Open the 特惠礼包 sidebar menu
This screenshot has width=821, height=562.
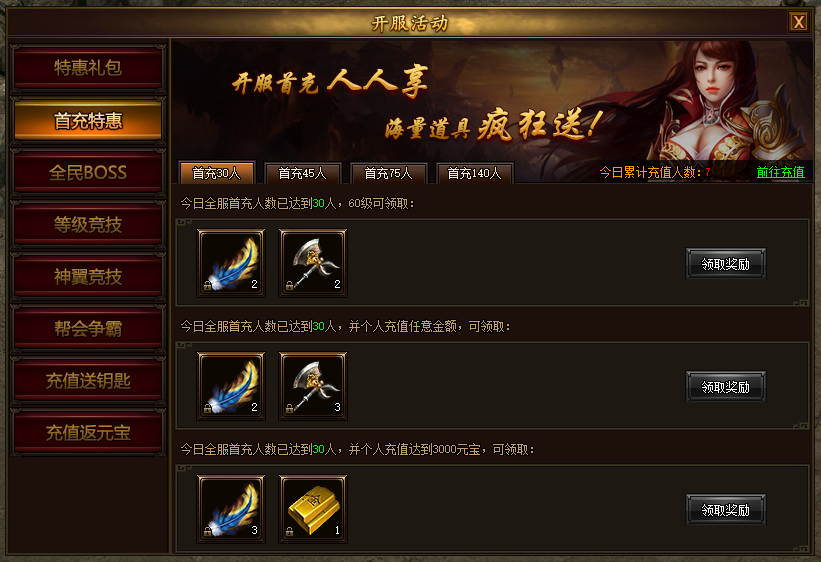[x=88, y=68]
